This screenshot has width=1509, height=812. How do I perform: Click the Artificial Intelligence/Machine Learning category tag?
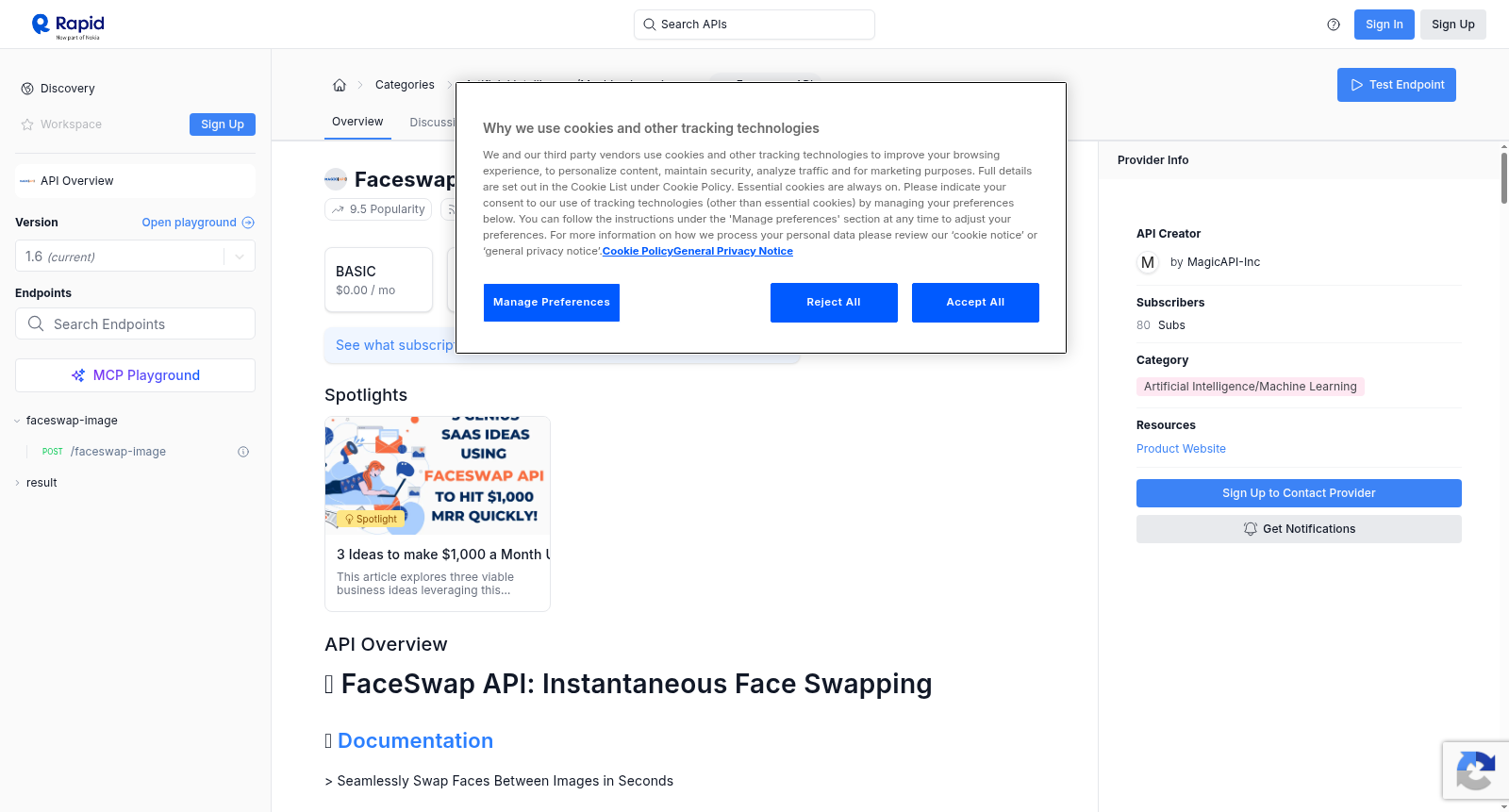[1251, 387]
